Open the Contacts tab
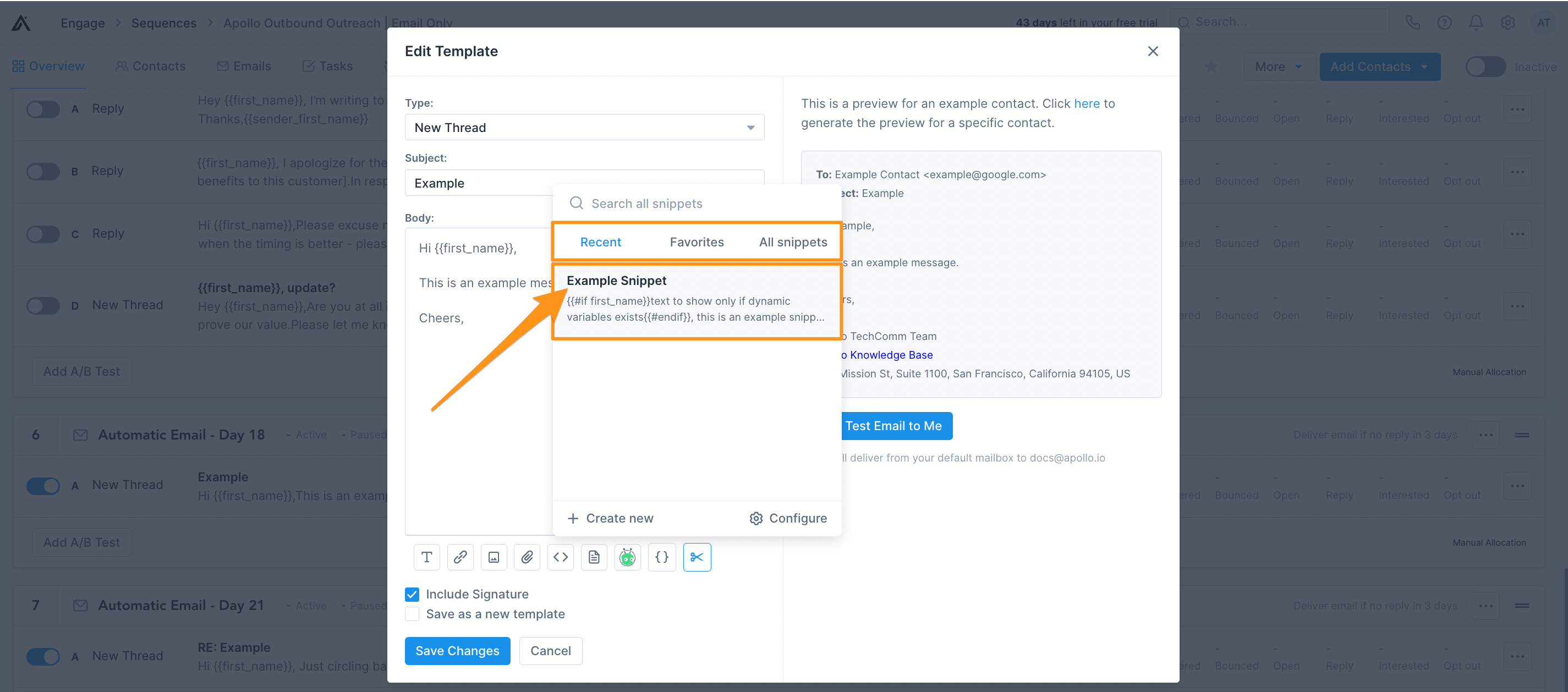The width and height of the screenshot is (1568, 692). point(150,65)
